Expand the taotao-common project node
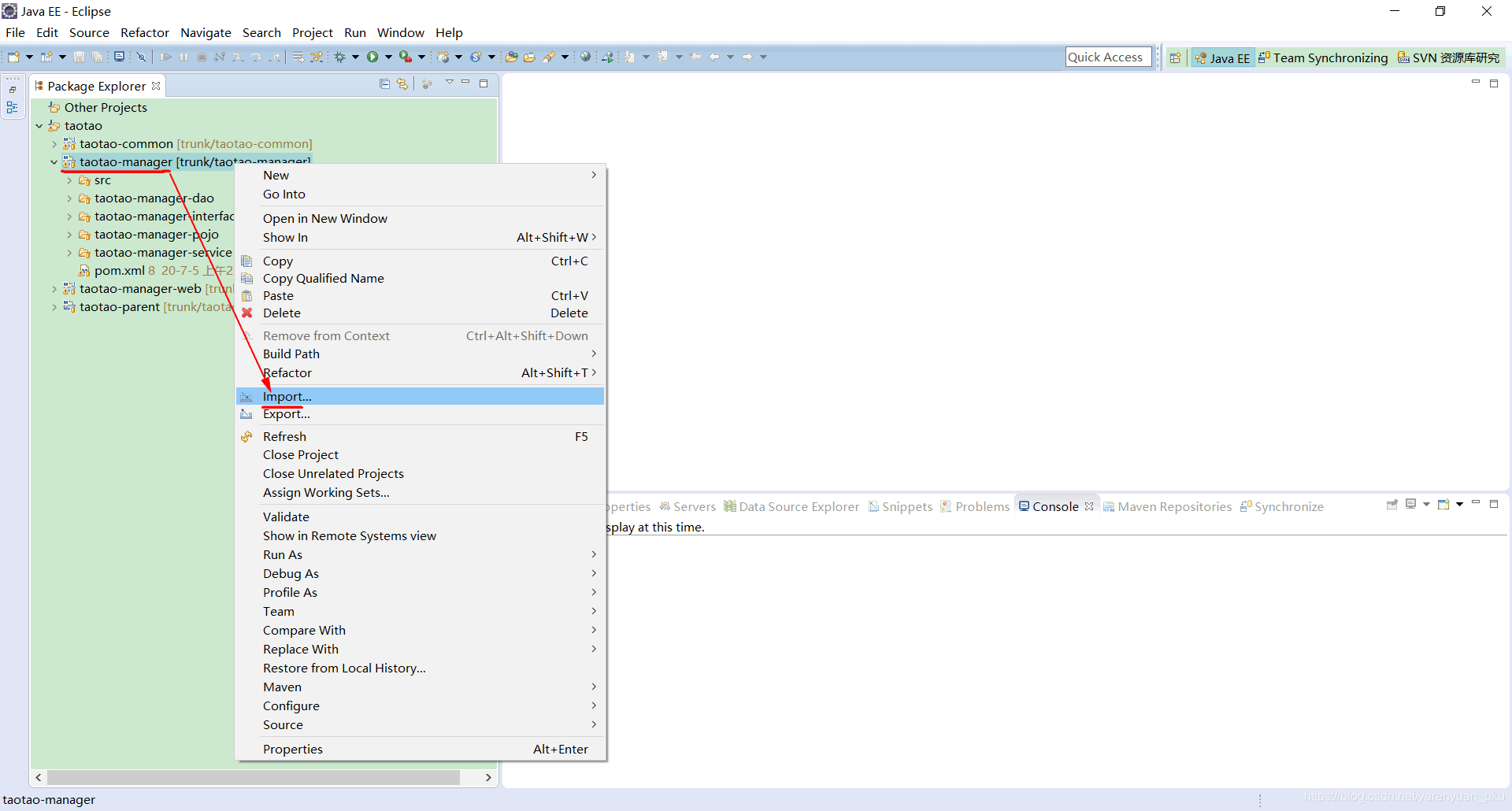The height and width of the screenshot is (811, 1512). (54, 144)
